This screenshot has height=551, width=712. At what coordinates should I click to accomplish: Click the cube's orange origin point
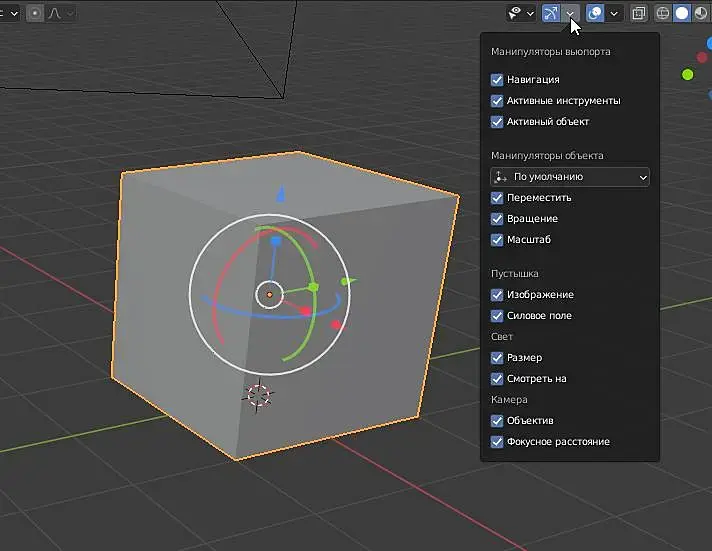tap(270, 295)
